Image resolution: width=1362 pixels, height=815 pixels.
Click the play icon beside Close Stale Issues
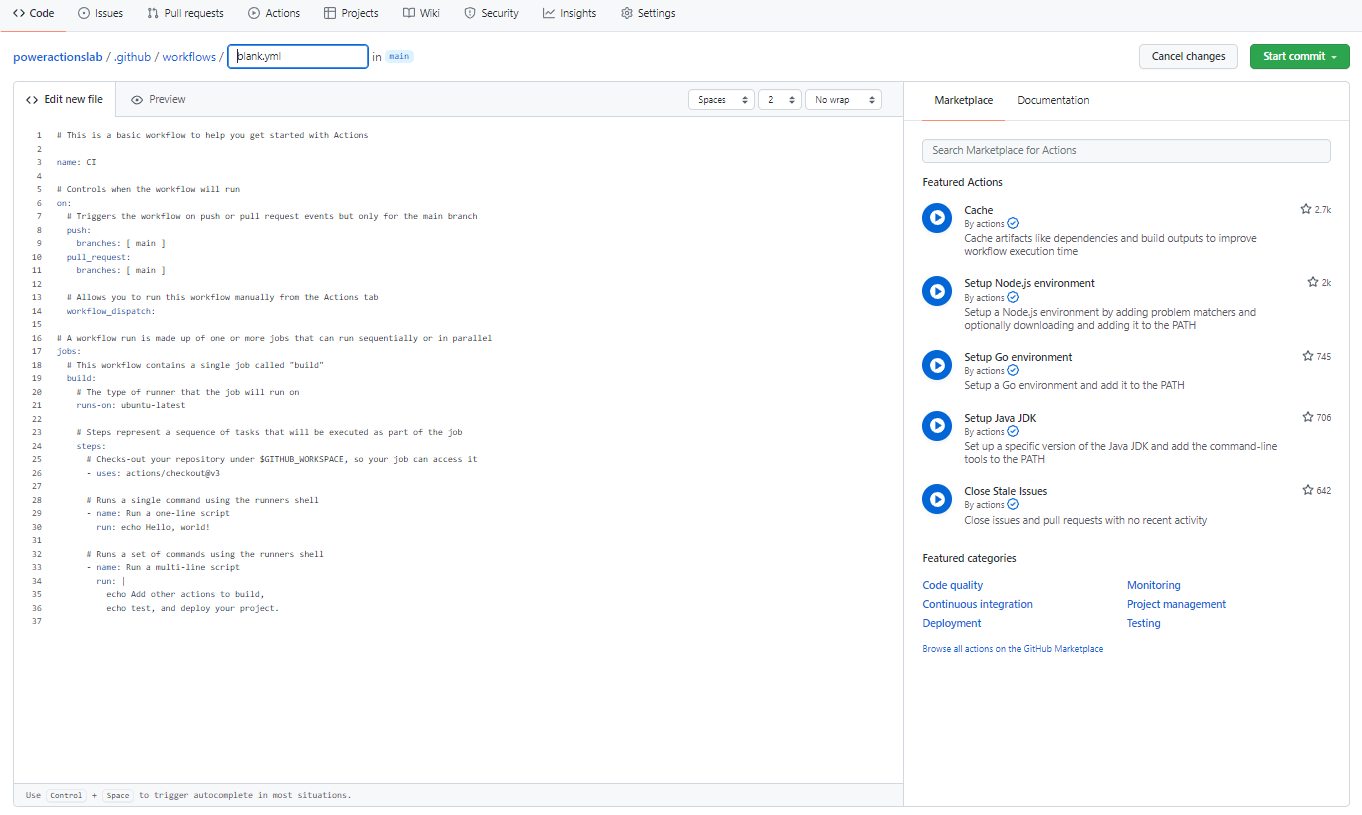coord(937,499)
